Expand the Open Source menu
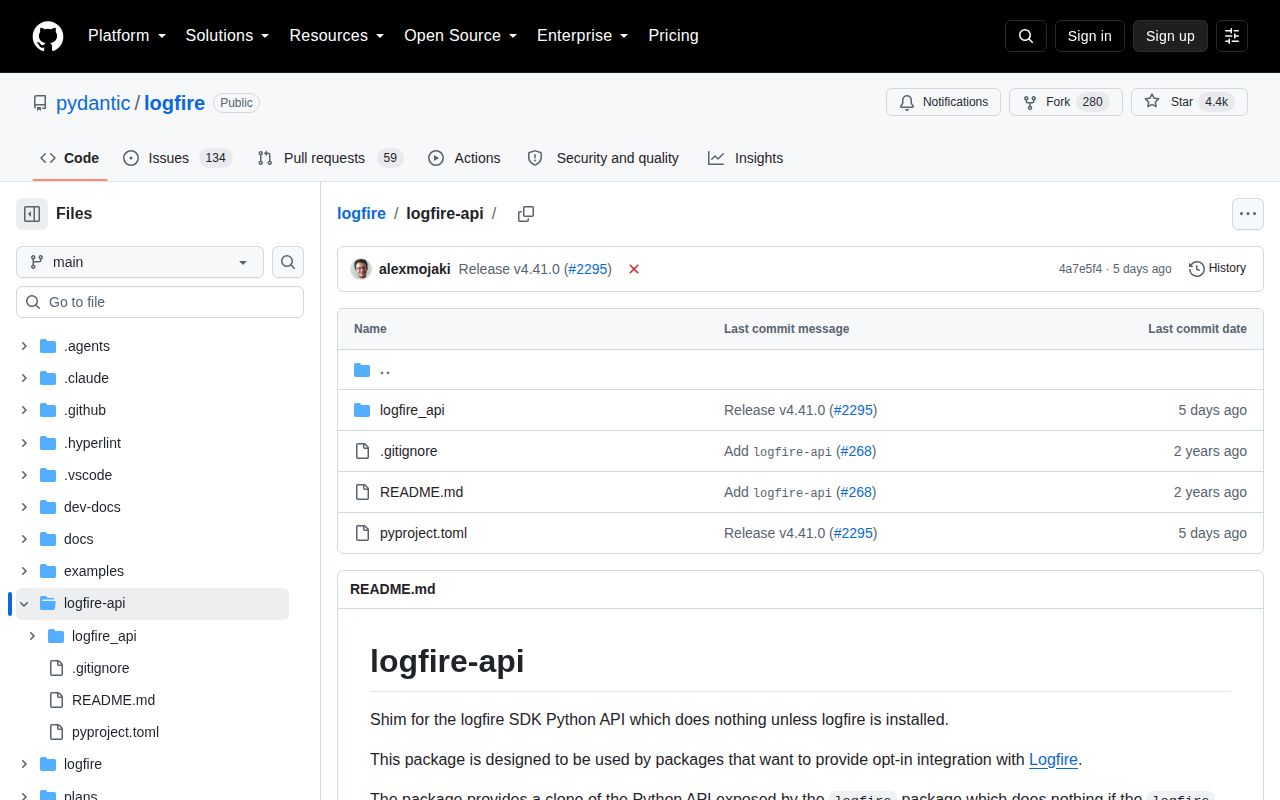The image size is (1280, 800). point(460,36)
